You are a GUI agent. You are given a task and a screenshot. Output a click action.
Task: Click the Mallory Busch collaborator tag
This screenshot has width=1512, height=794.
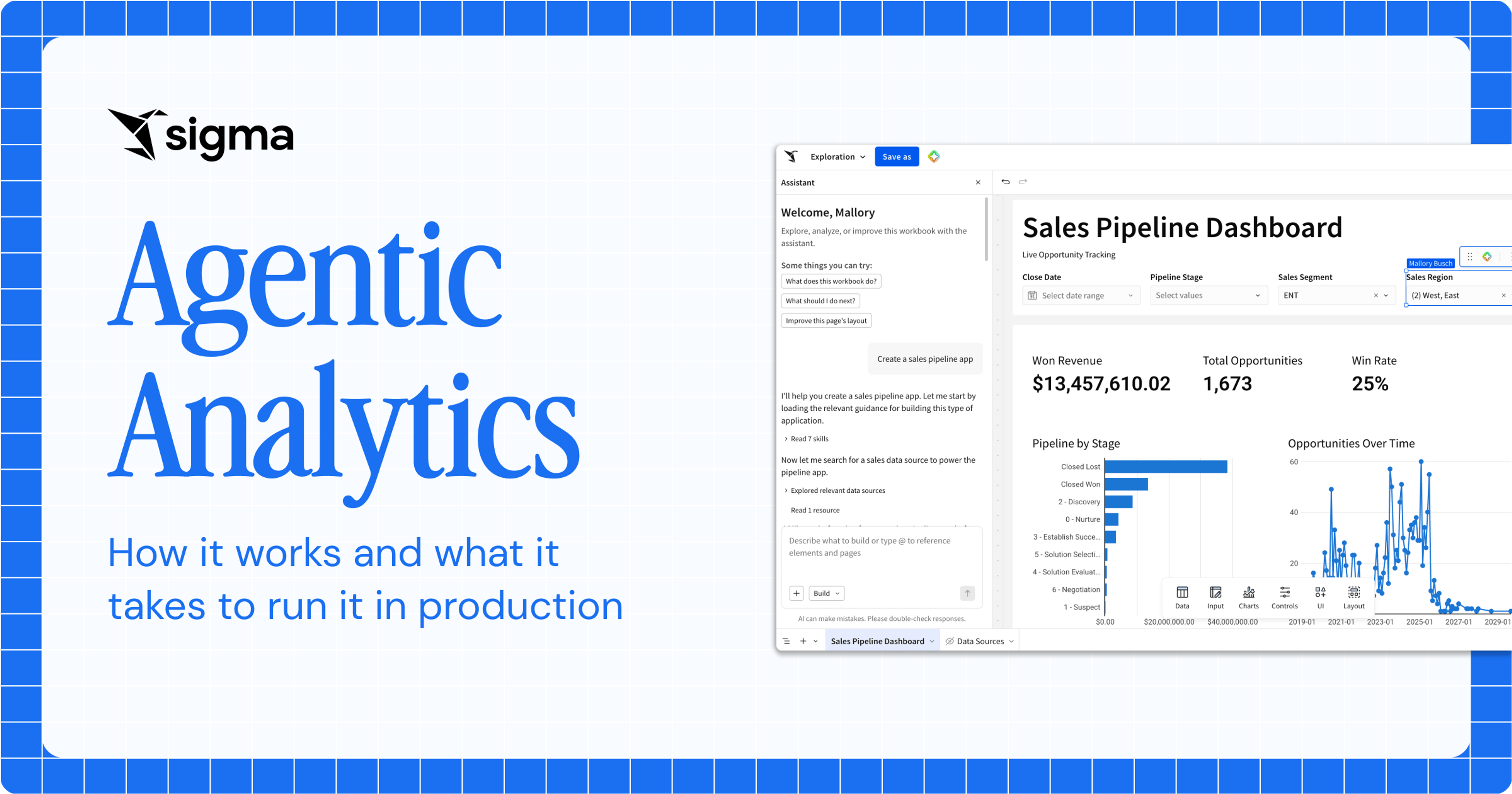(1430, 264)
